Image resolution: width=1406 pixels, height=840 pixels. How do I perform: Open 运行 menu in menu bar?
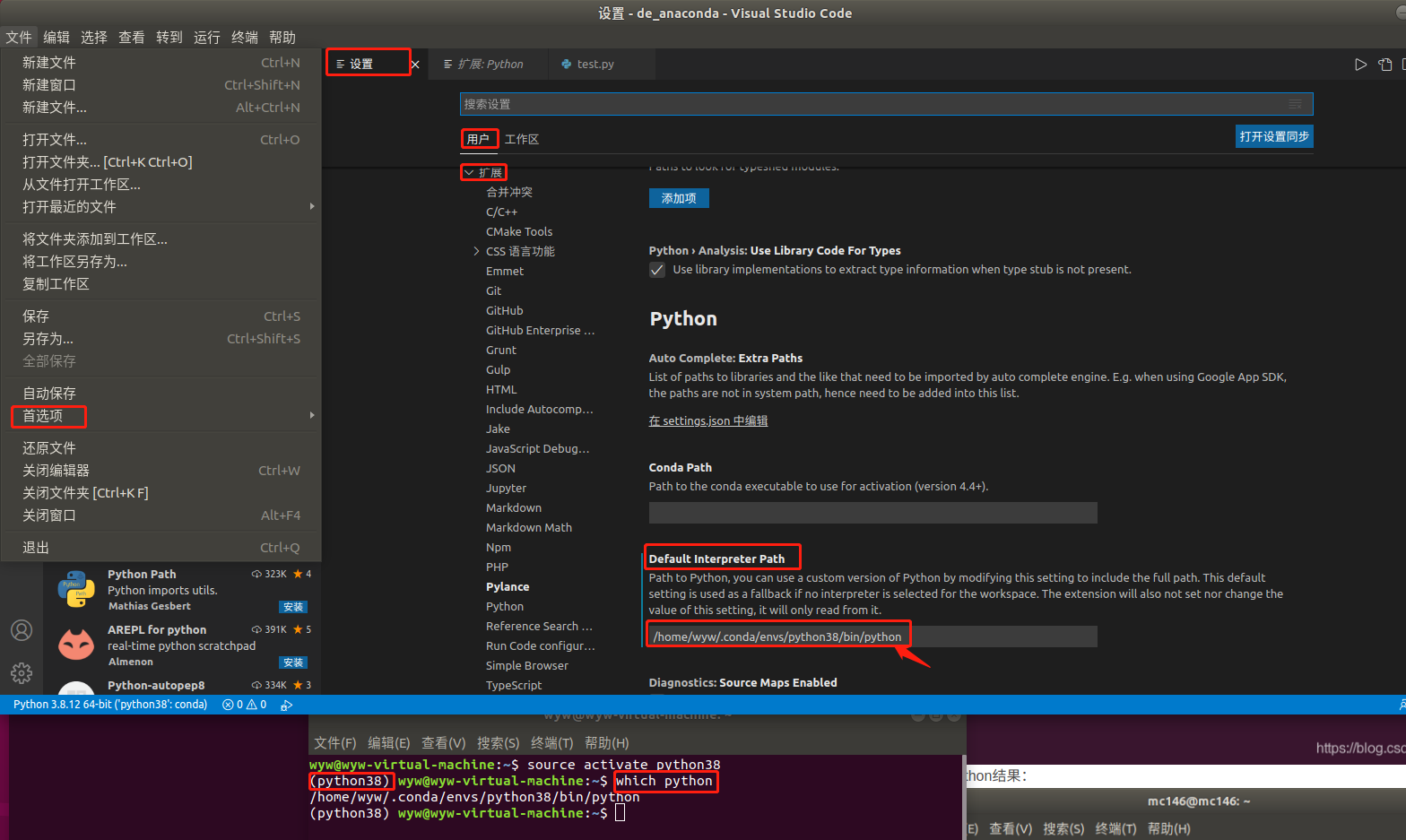point(207,38)
